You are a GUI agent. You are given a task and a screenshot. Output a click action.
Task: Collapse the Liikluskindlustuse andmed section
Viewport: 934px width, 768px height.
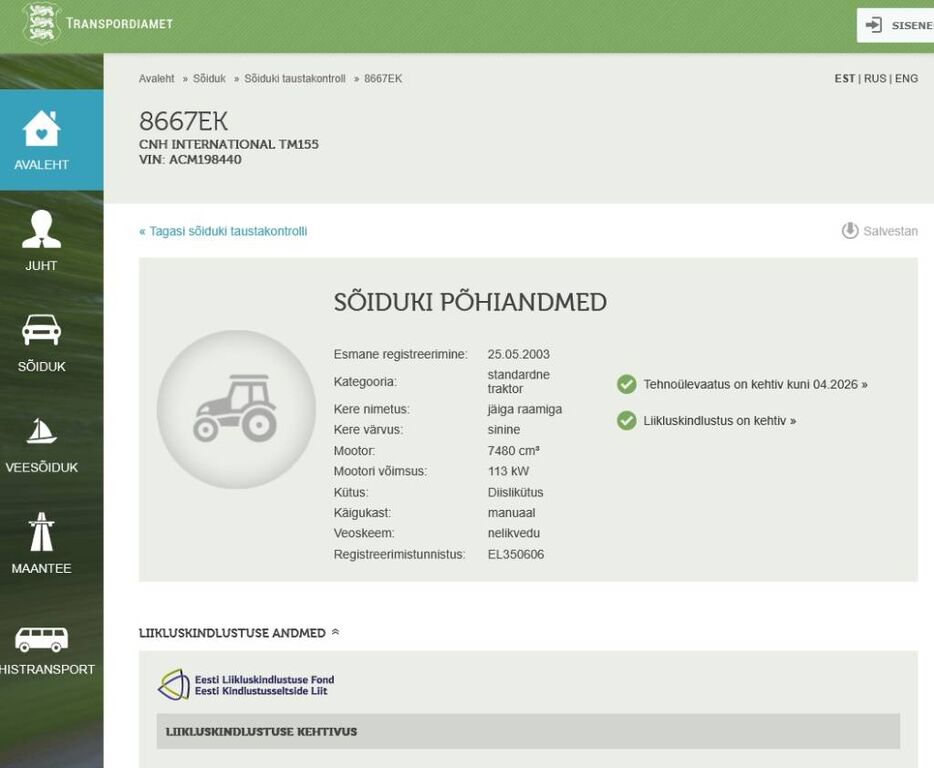335,632
